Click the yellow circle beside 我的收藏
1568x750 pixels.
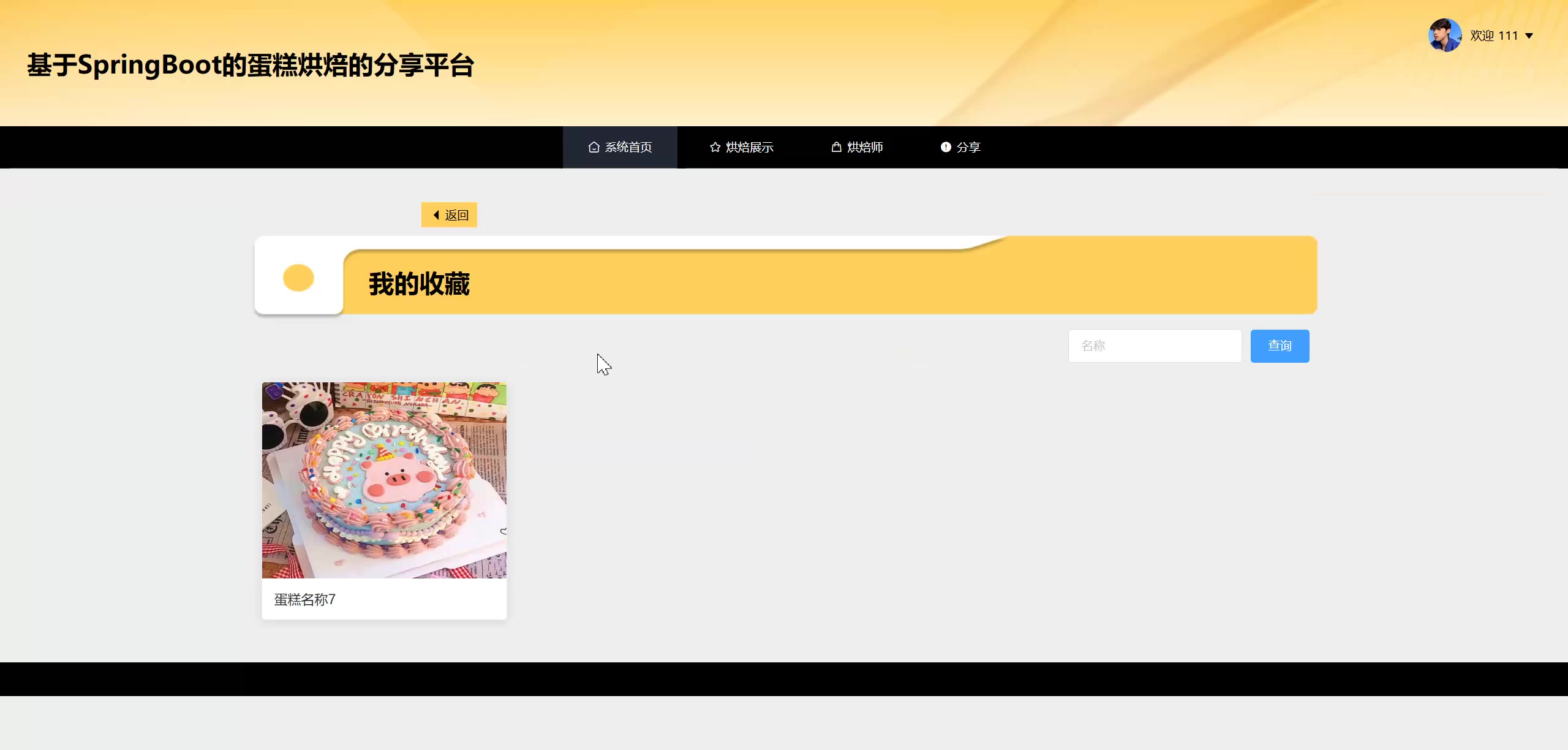pos(298,278)
